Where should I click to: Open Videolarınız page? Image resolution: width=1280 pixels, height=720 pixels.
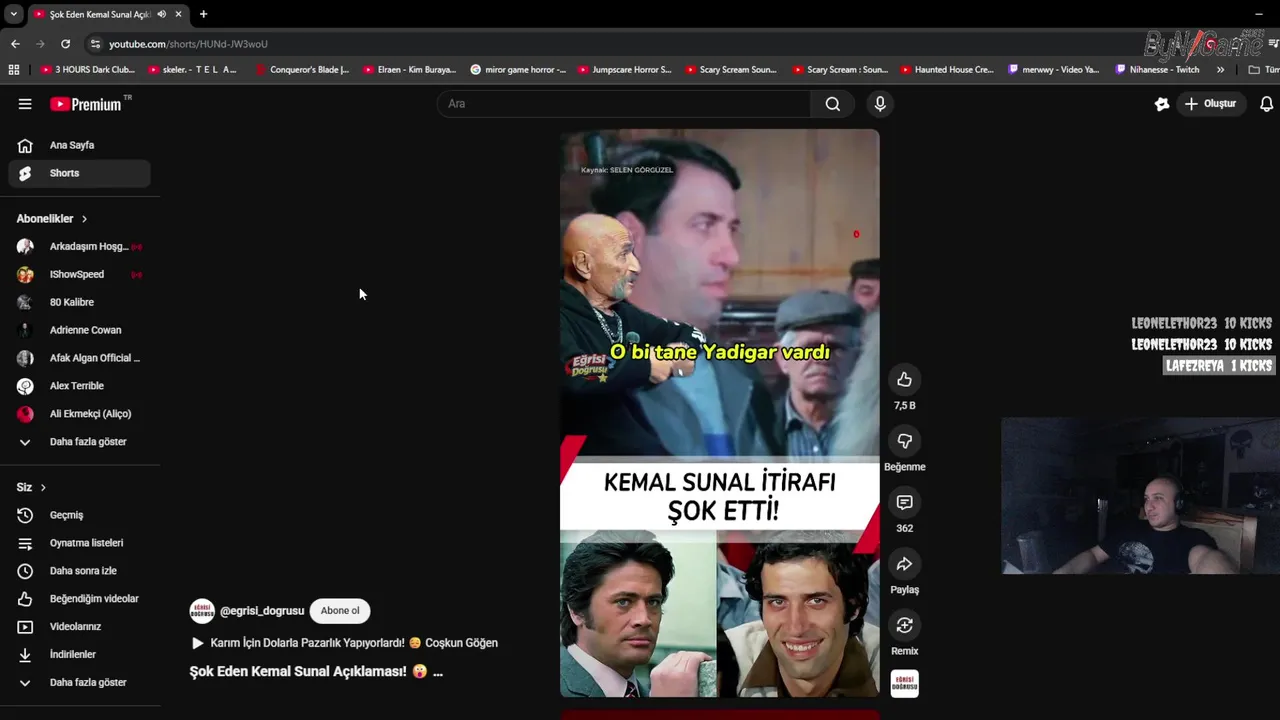[x=80, y=627]
